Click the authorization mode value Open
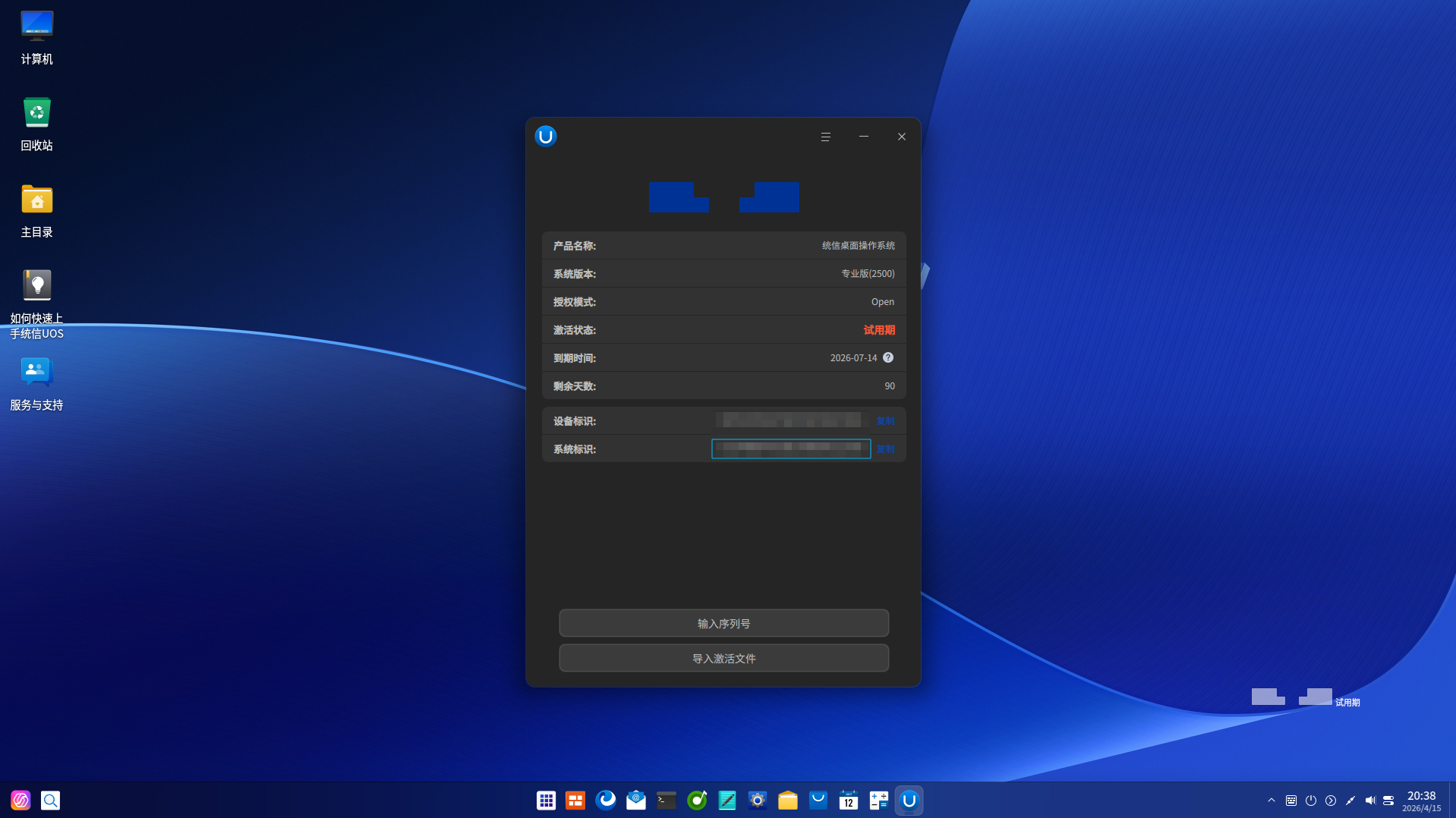Screen dimensions: 1456x818 pos(882,302)
